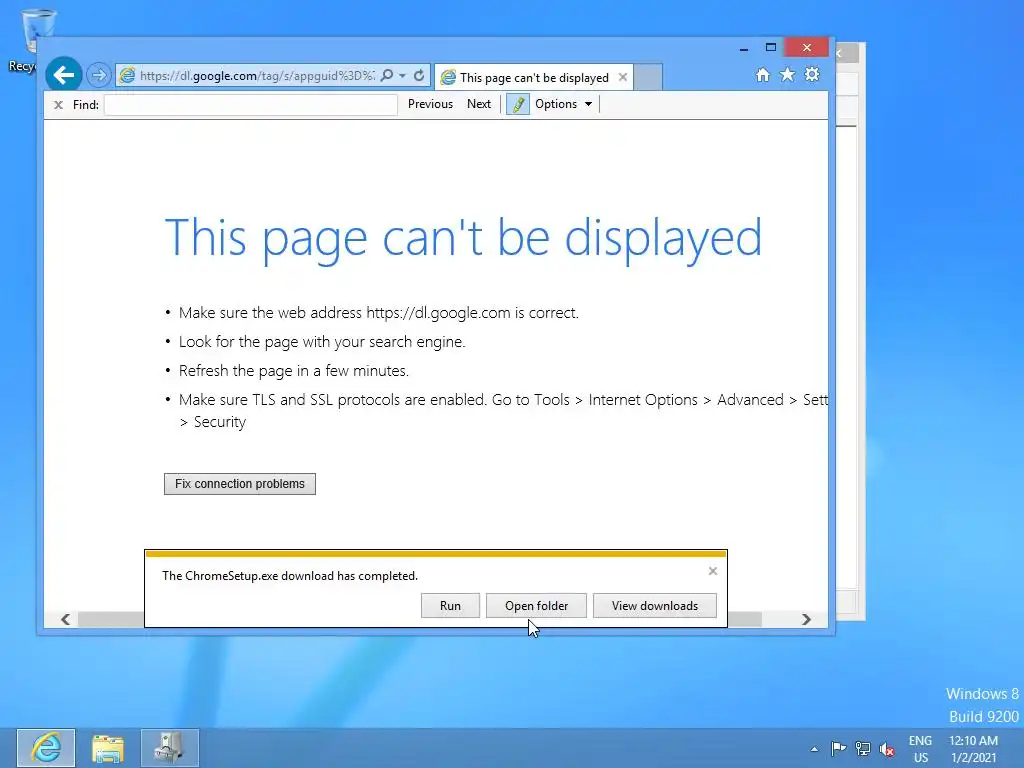Click the address bar URL field

[257, 76]
